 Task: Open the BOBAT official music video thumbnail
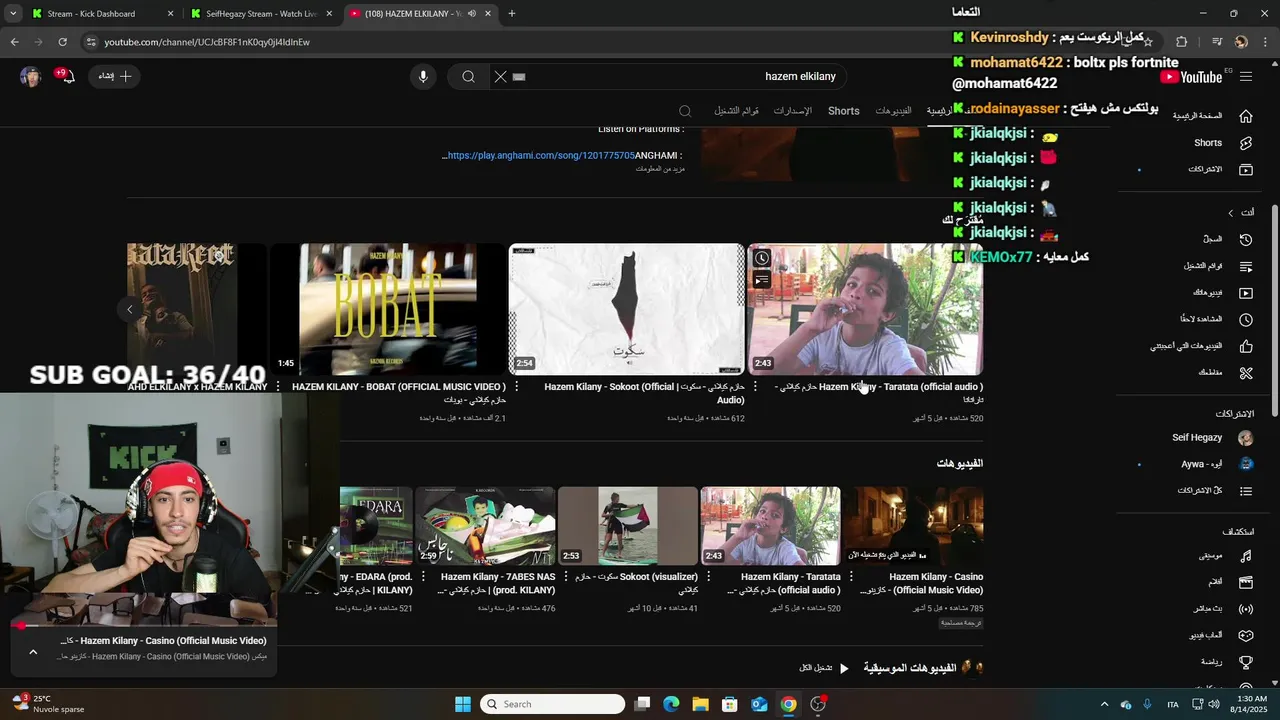click(388, 309)
